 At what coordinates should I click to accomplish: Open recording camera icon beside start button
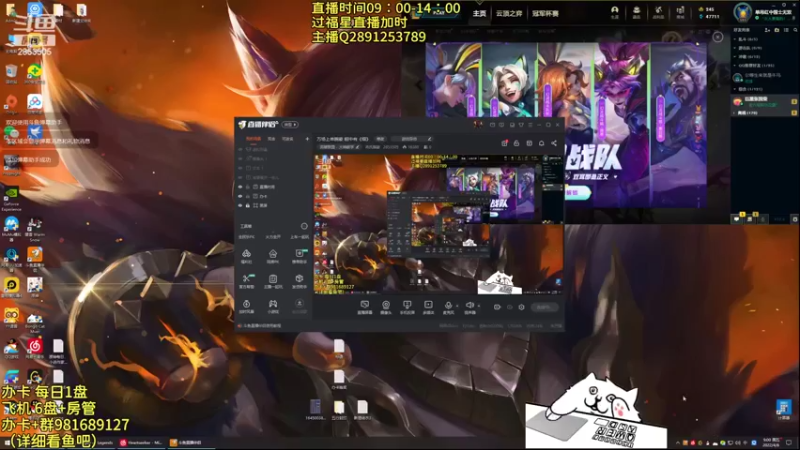pyautogui.click(x=497, y=307)
